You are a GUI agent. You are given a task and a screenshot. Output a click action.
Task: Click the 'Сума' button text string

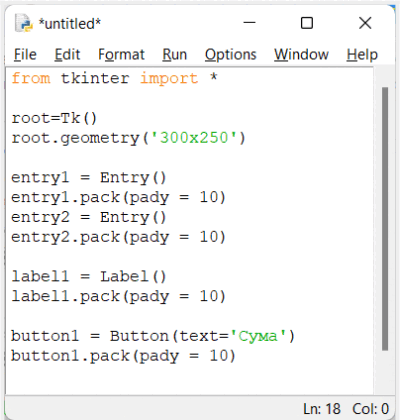point(258,336)
